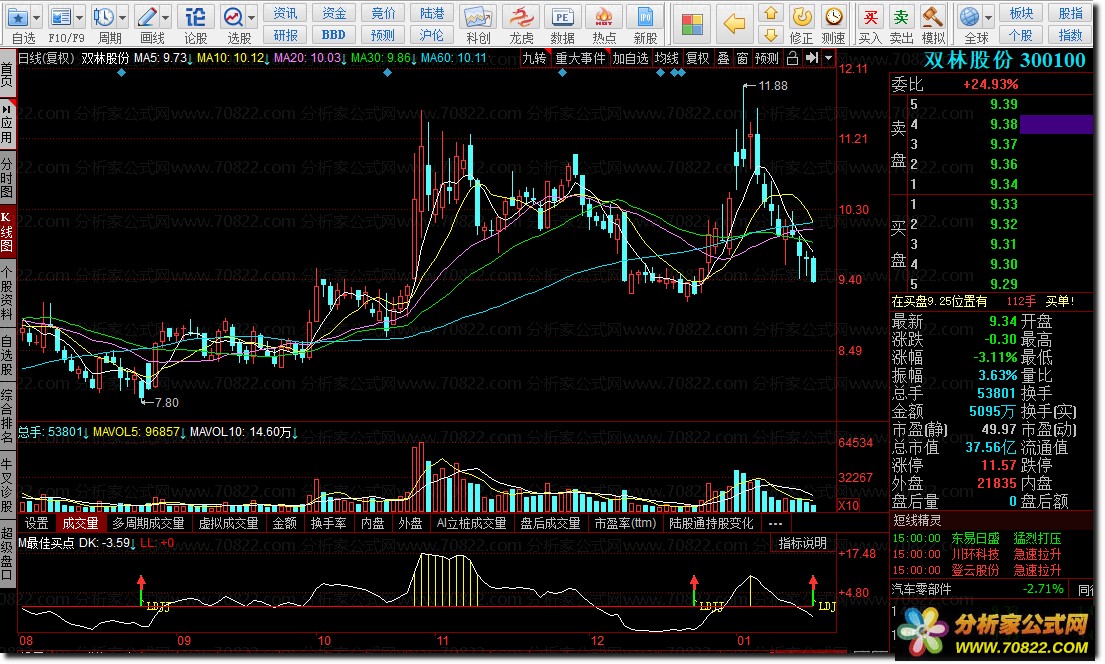Expand the 自选 dropdown arrow
The width and height of the screenshot is (1105, 664).
[37, 18]
